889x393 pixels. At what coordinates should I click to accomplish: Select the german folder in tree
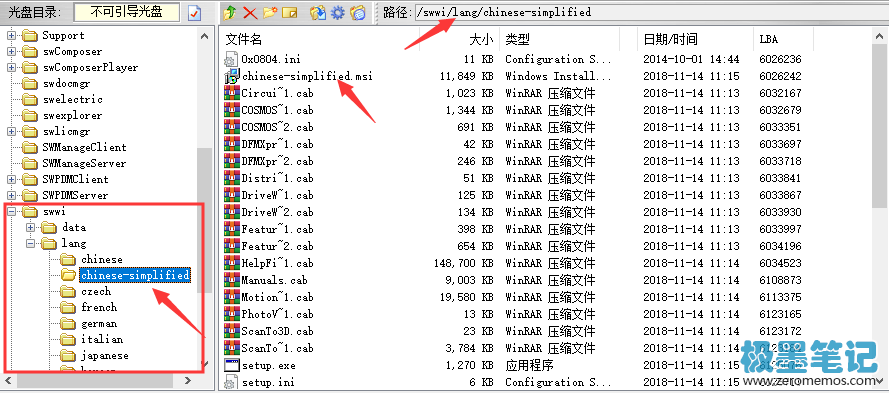point(99,324)
